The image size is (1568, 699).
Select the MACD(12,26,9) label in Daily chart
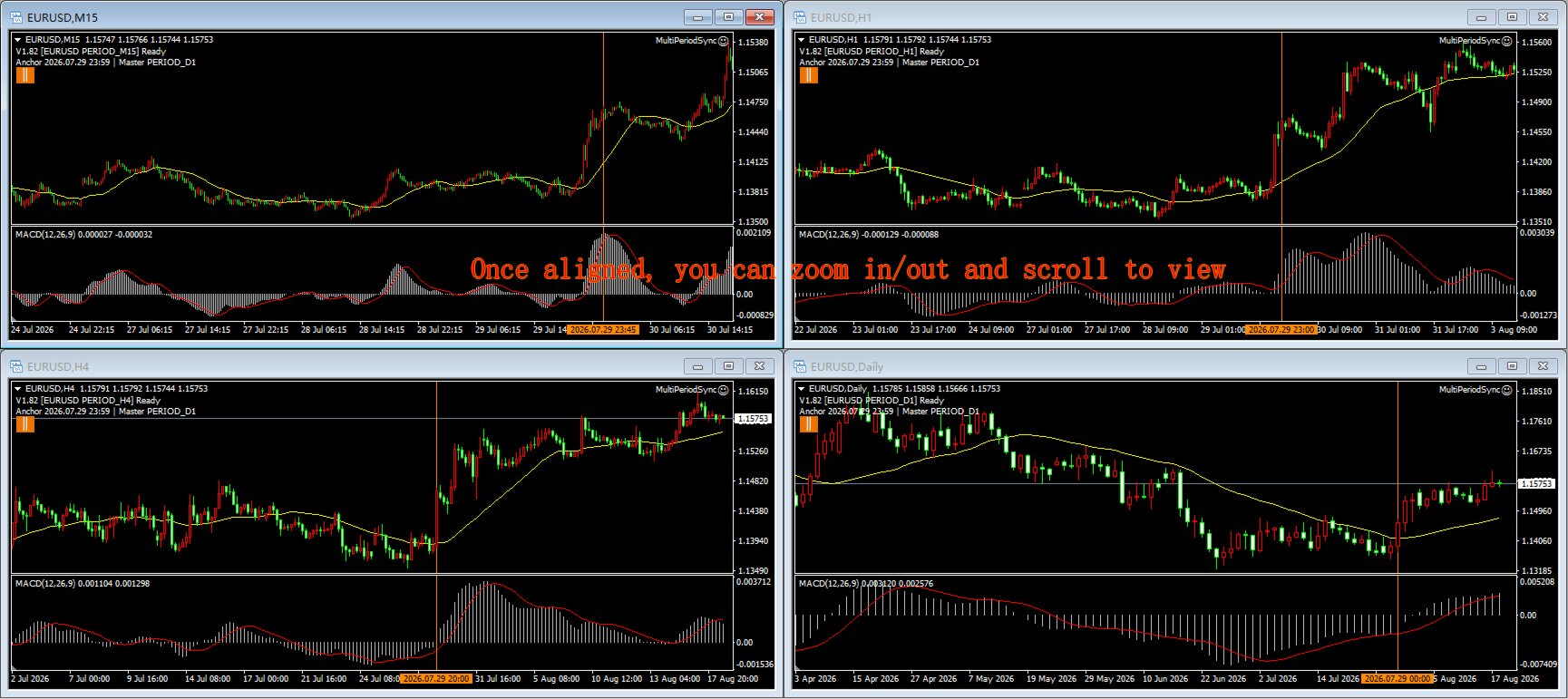pyautogui.click(x=829, y=584)
